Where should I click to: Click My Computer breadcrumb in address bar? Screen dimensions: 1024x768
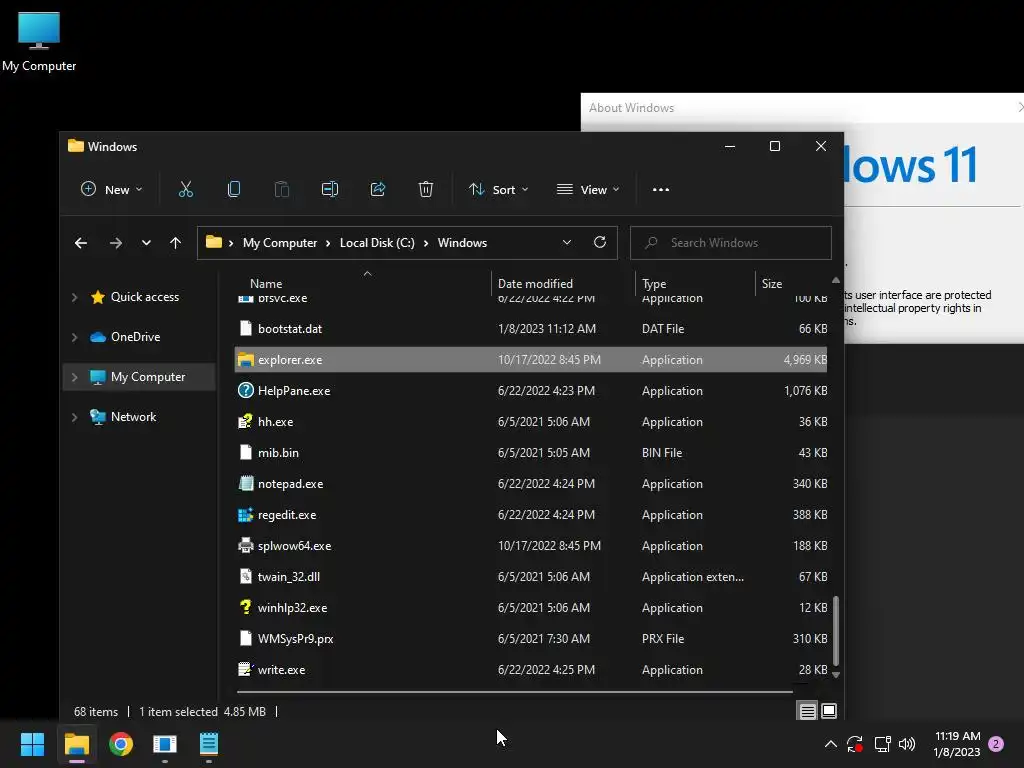pos(280,243)
